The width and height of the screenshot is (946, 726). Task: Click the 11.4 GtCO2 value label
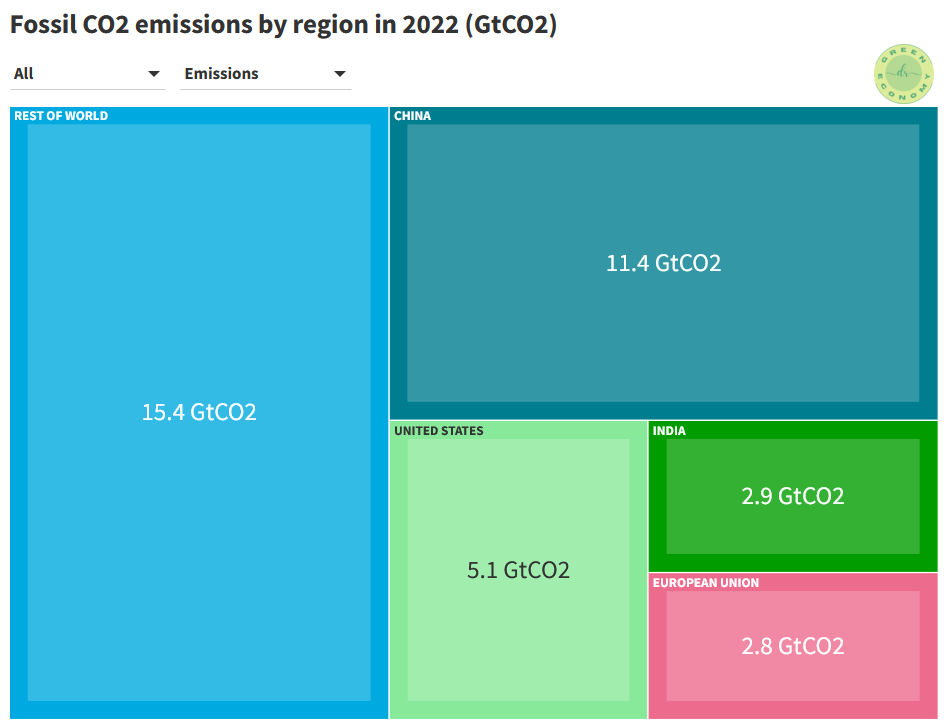[662, 264]
